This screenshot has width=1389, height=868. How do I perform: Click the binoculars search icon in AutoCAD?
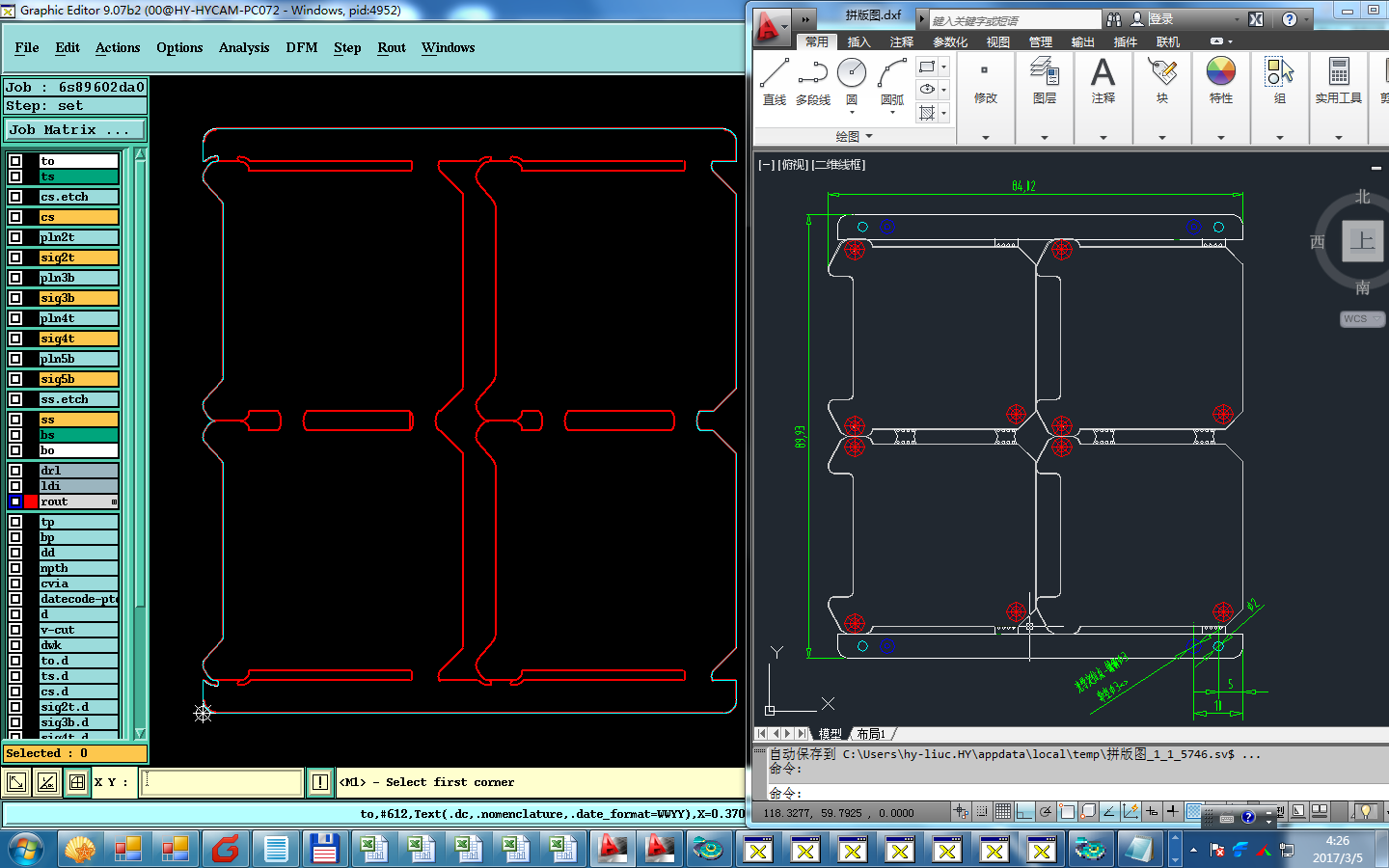[x=1114, y=19]
